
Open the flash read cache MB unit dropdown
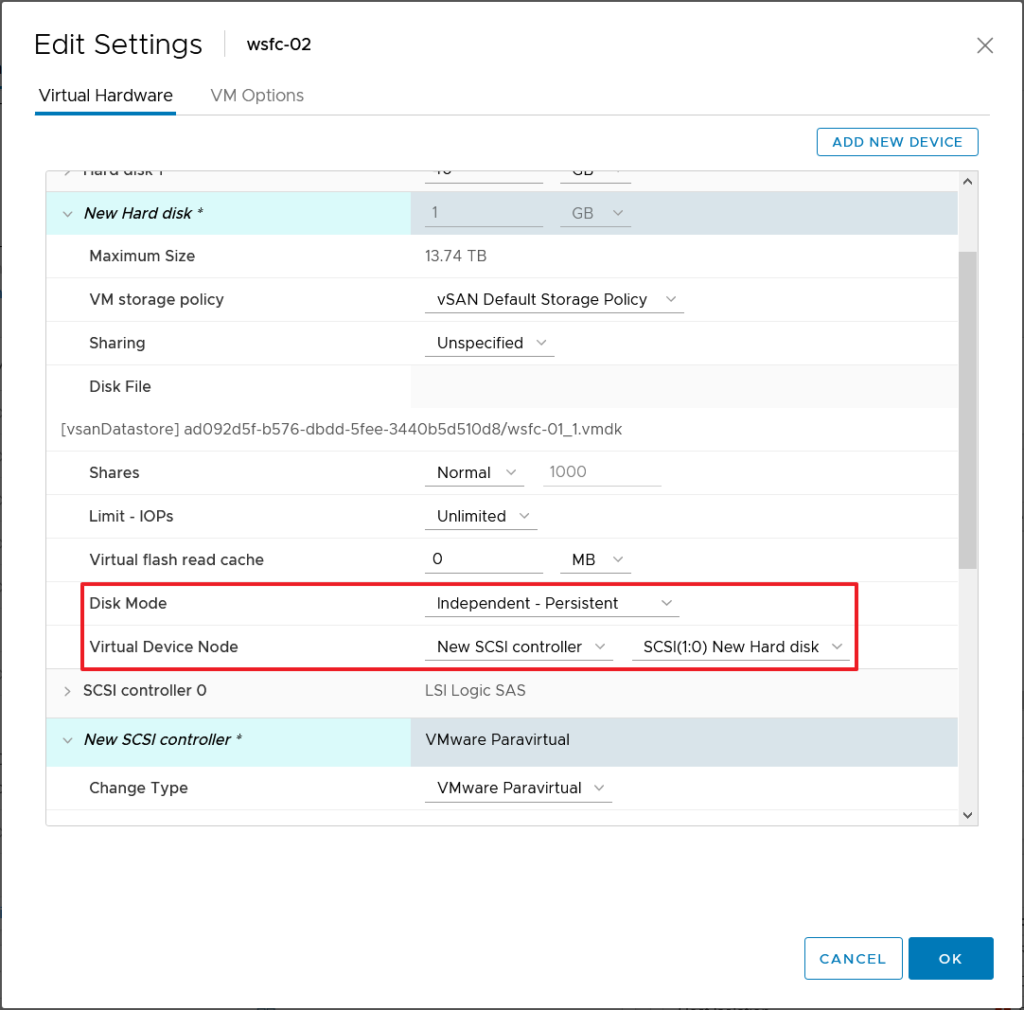(596, 560)
